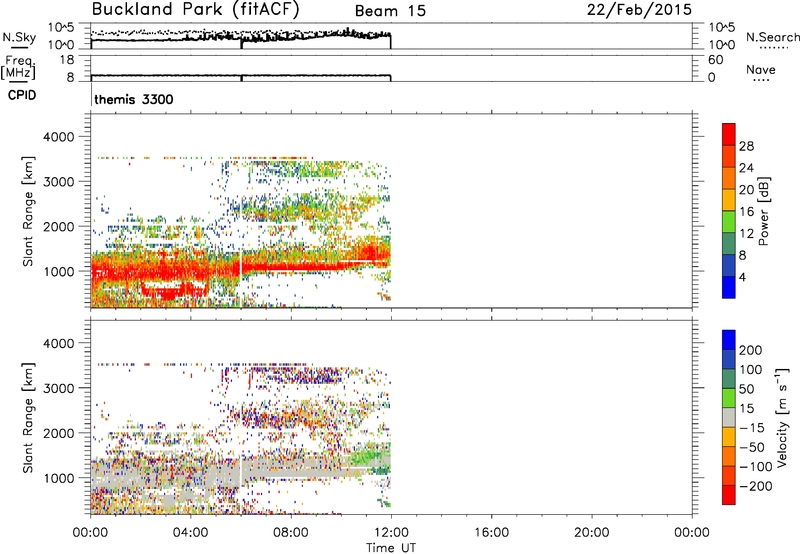
Task: Click the "12:00" time tick label
Action: (x=391, y=533)
